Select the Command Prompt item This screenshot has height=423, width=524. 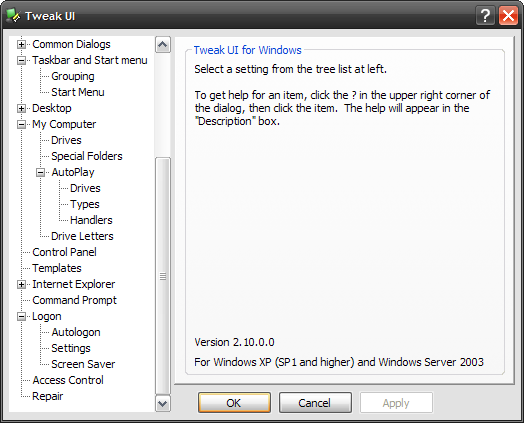[75, 300]
